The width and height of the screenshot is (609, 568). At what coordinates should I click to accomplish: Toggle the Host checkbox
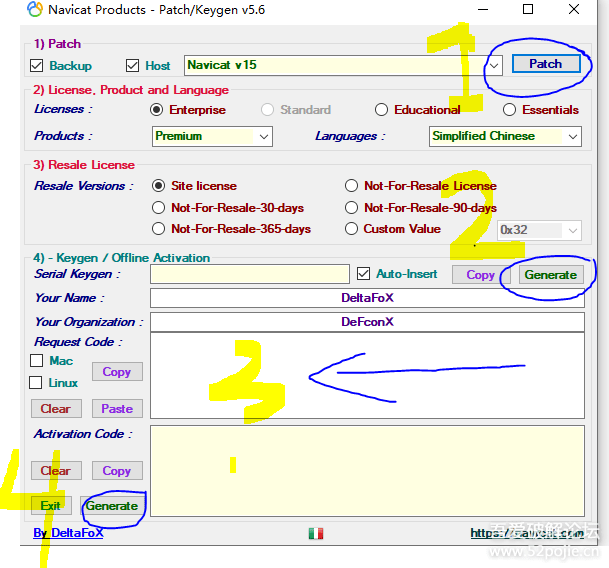pos(132,65)
